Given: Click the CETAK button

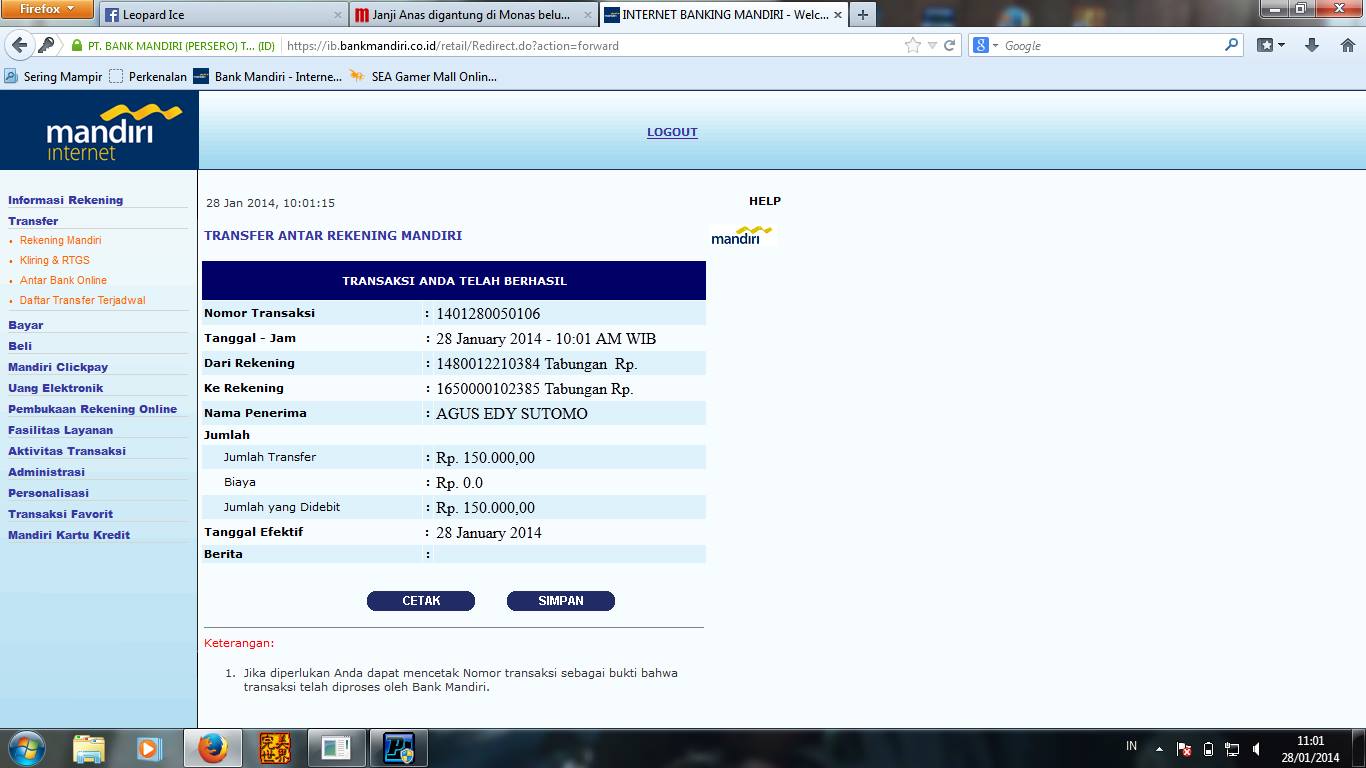Looking at the screenshot, I should [x=421, y=601].
